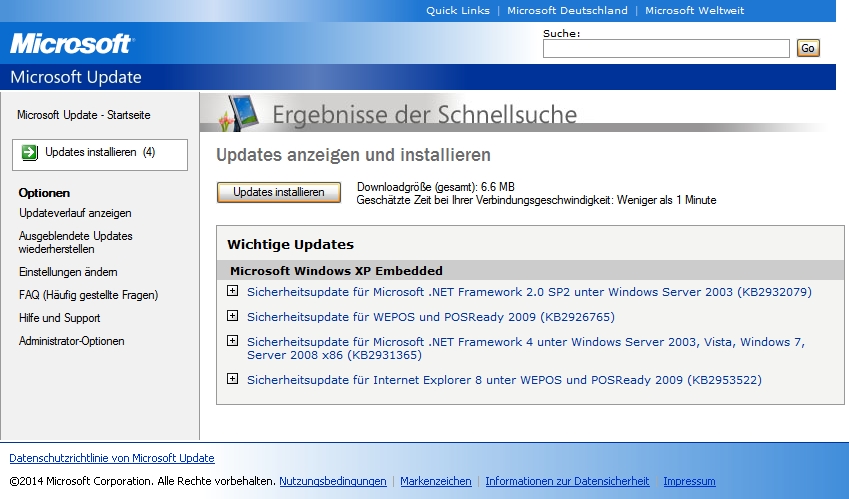Click the Geschätzte Zeit connection speed text
849x499 pixels.
pyautogui.click(x=536, y=200)
